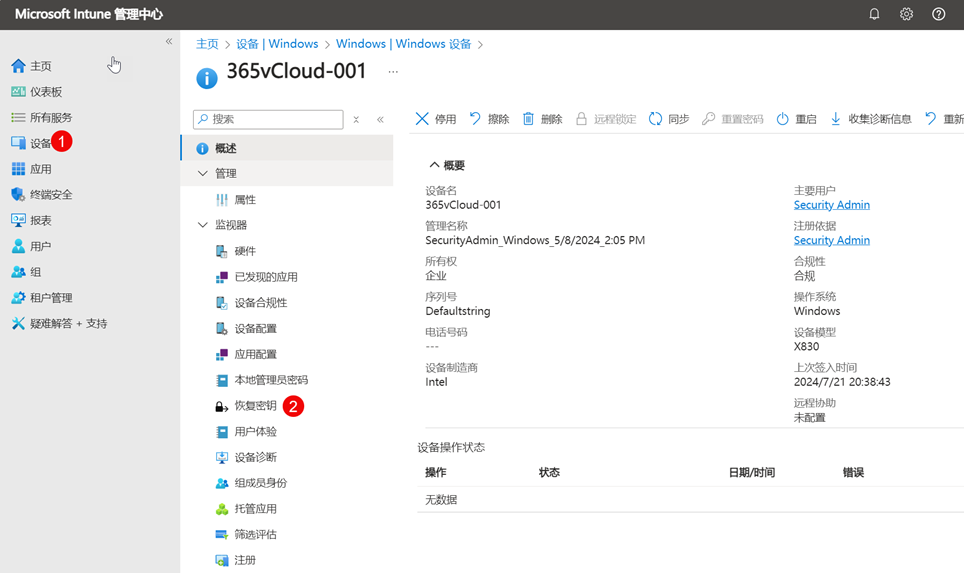Image resolution: width=964 pixels, height=573 pixels.
Task: Click the 用户体验 icon
Action: pyautogui.click(x=221, y=432)
